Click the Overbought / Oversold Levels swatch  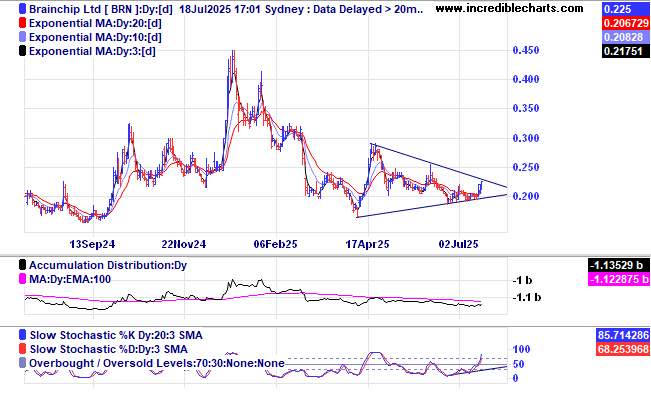[22, 363]
